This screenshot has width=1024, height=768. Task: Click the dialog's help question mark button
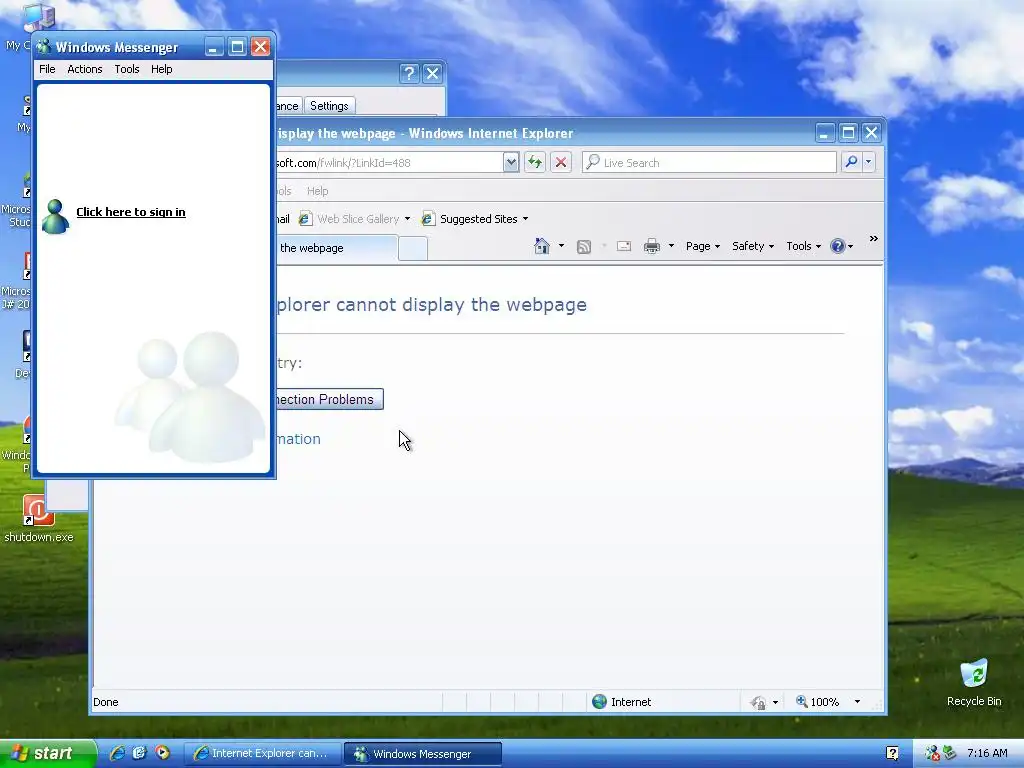coord(409,73)
